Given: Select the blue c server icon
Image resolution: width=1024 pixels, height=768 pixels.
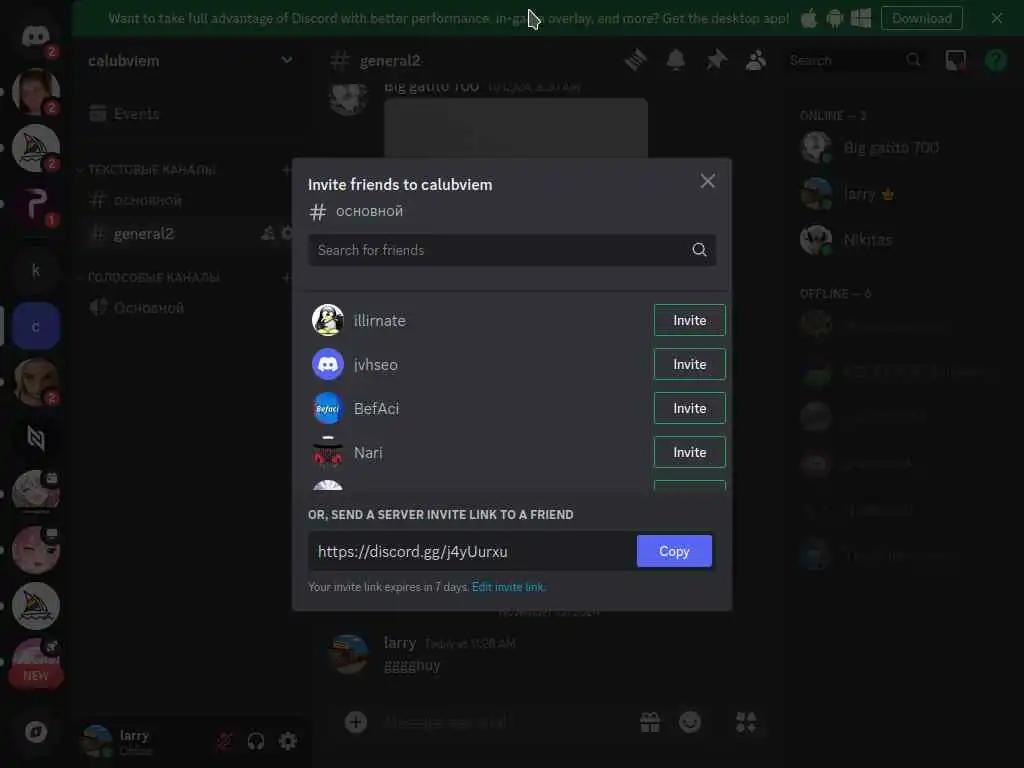Looking at the screenshot, I should pyautogui.click(x=36, y=326).
